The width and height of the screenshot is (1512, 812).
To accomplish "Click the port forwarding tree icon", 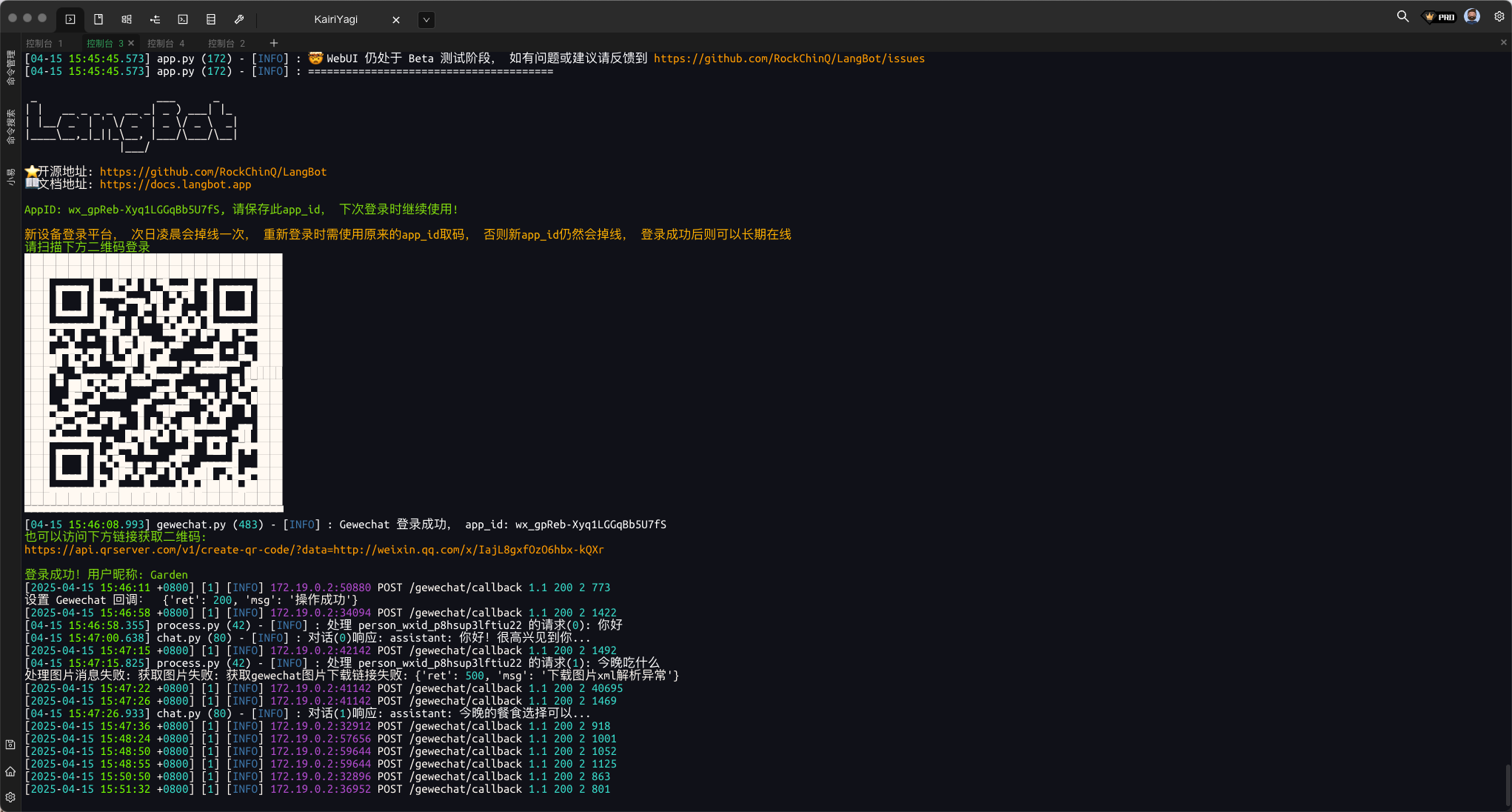I will click(x=155, y=19).
